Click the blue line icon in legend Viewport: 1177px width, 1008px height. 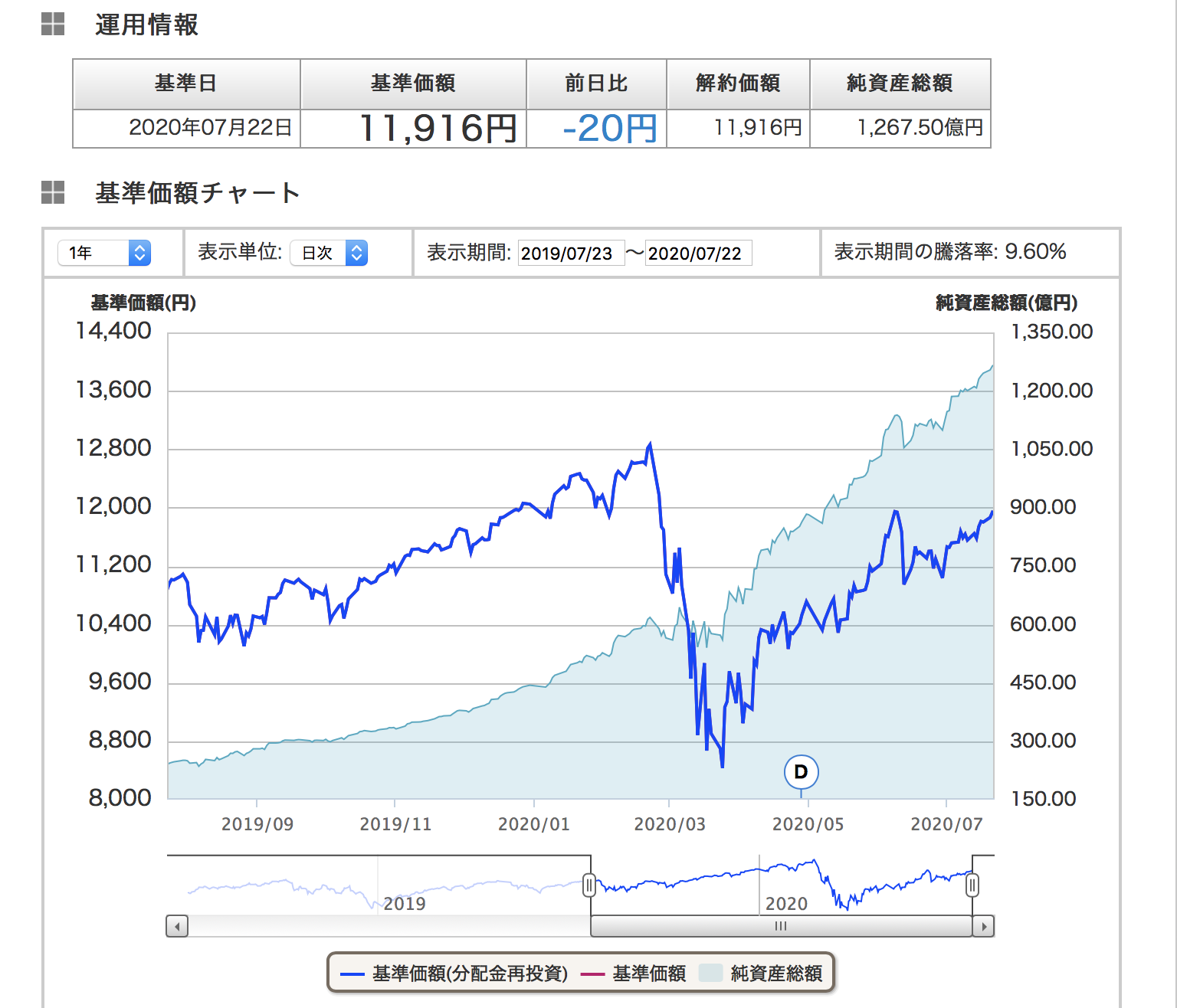click(x=352, y=974)
